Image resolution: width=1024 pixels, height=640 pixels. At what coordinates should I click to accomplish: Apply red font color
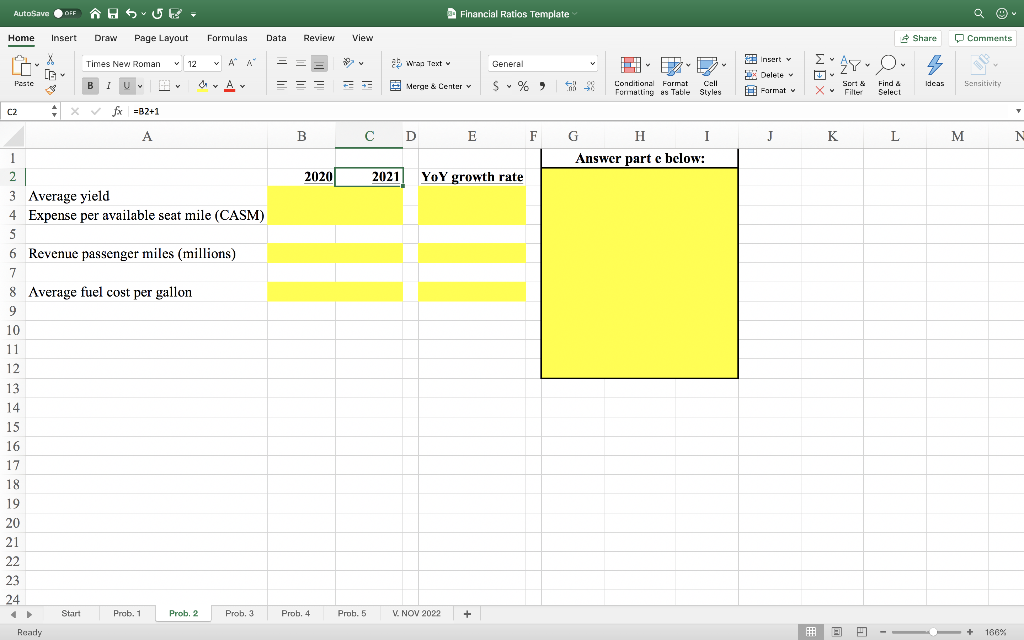click(229, 86)
